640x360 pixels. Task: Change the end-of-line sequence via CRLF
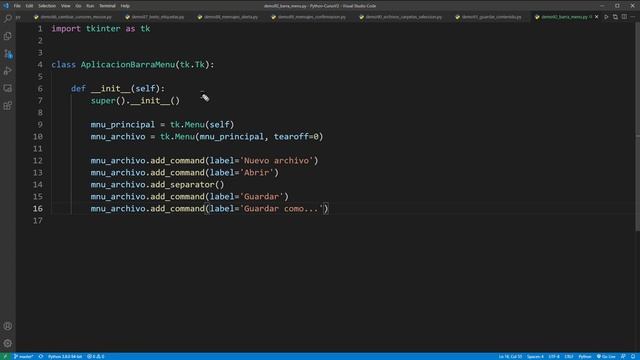point(569,356)
